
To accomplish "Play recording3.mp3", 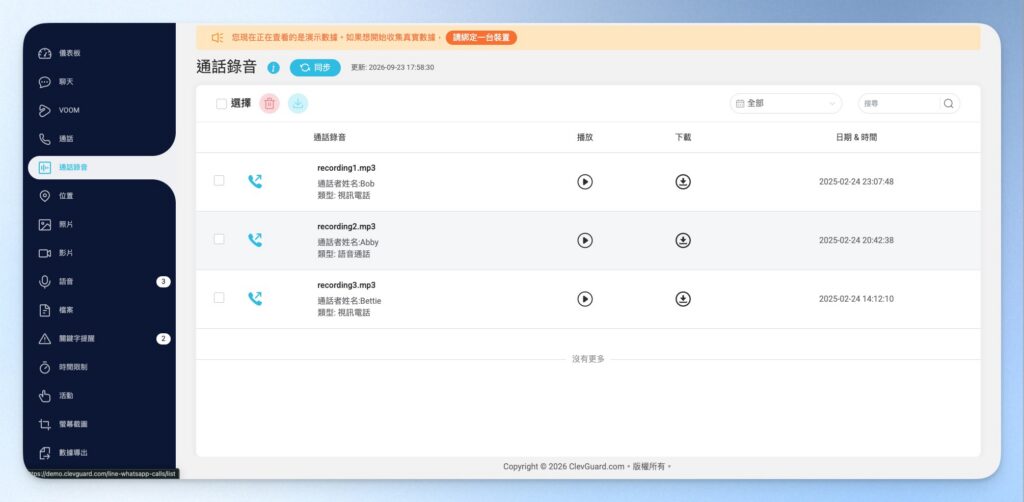I will (x=585, y=299).
